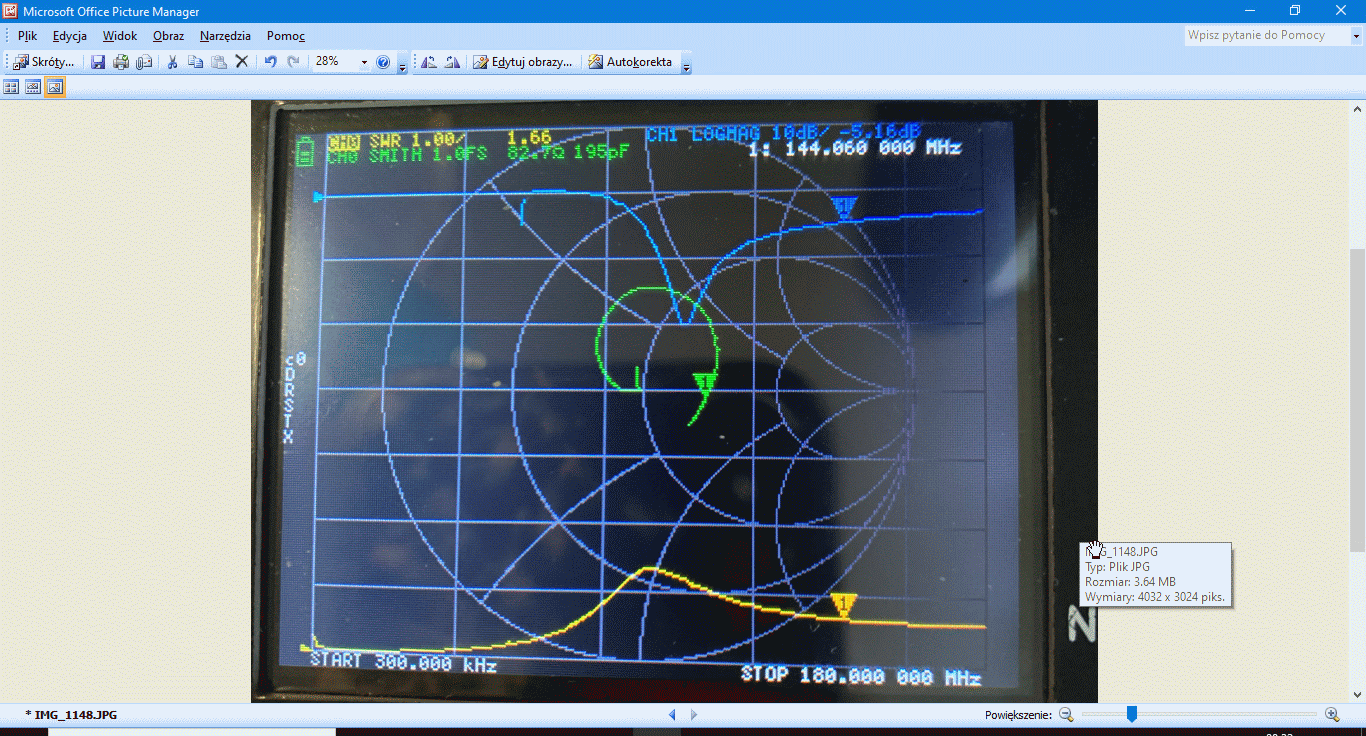This screenshot has height=736, width=1366.
Task: Rotate image right
Action: [452, 62]
